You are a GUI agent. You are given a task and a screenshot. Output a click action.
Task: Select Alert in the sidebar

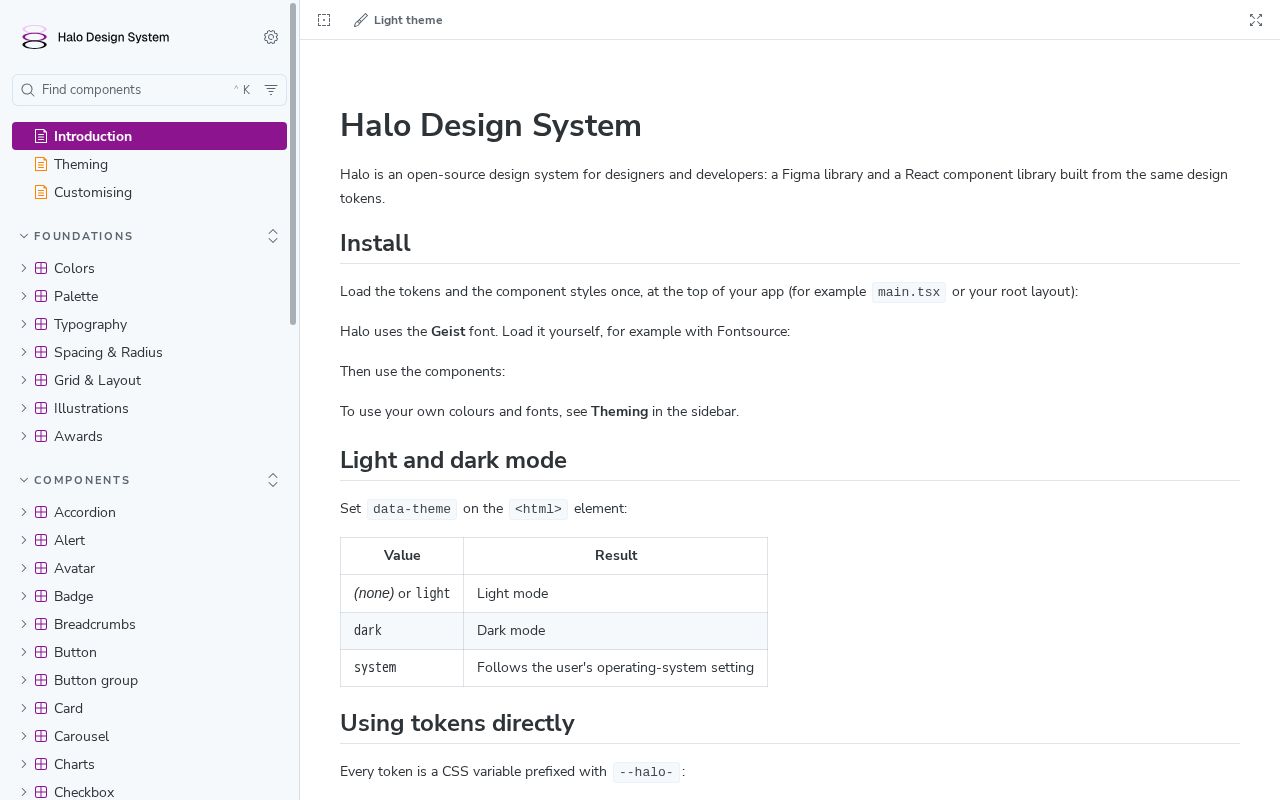point(150,540)
